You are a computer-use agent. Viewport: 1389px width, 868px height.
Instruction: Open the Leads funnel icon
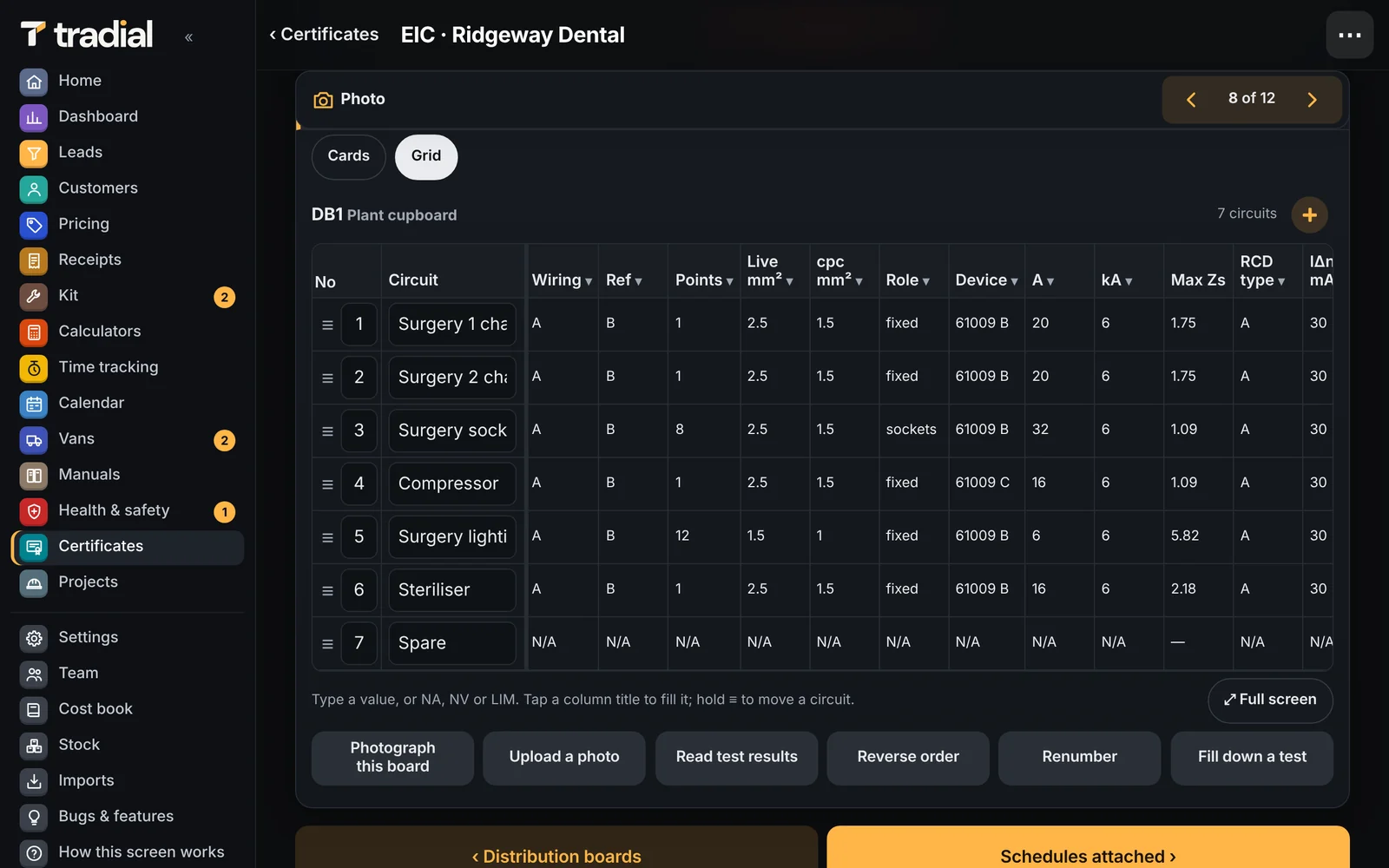(34, 153)
